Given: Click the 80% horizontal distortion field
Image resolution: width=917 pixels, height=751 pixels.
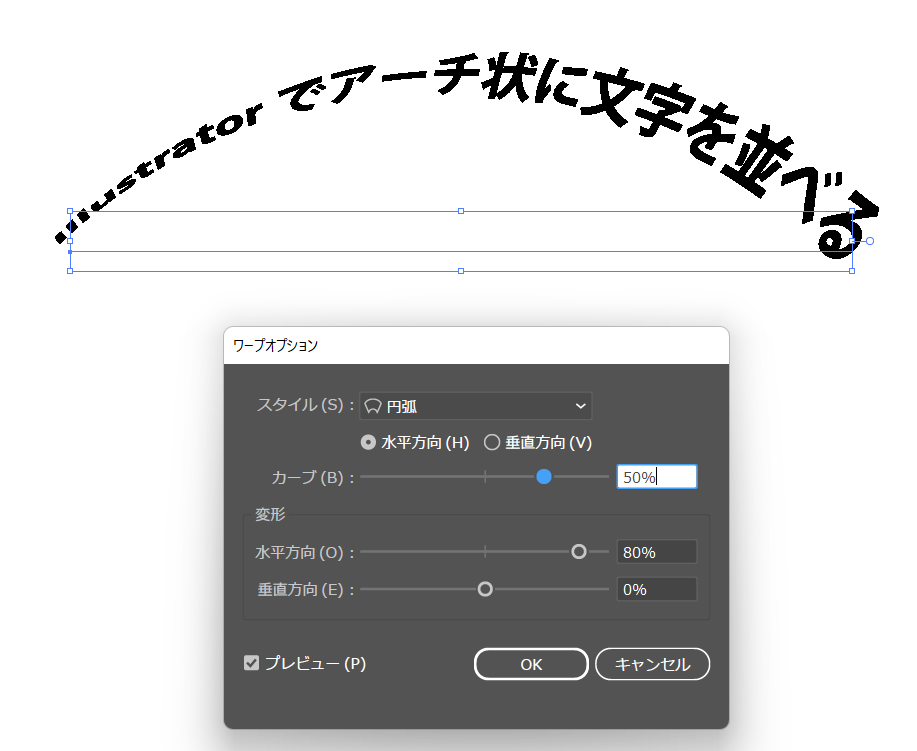Looking at the screenshot, I should [x=657, y=552].
